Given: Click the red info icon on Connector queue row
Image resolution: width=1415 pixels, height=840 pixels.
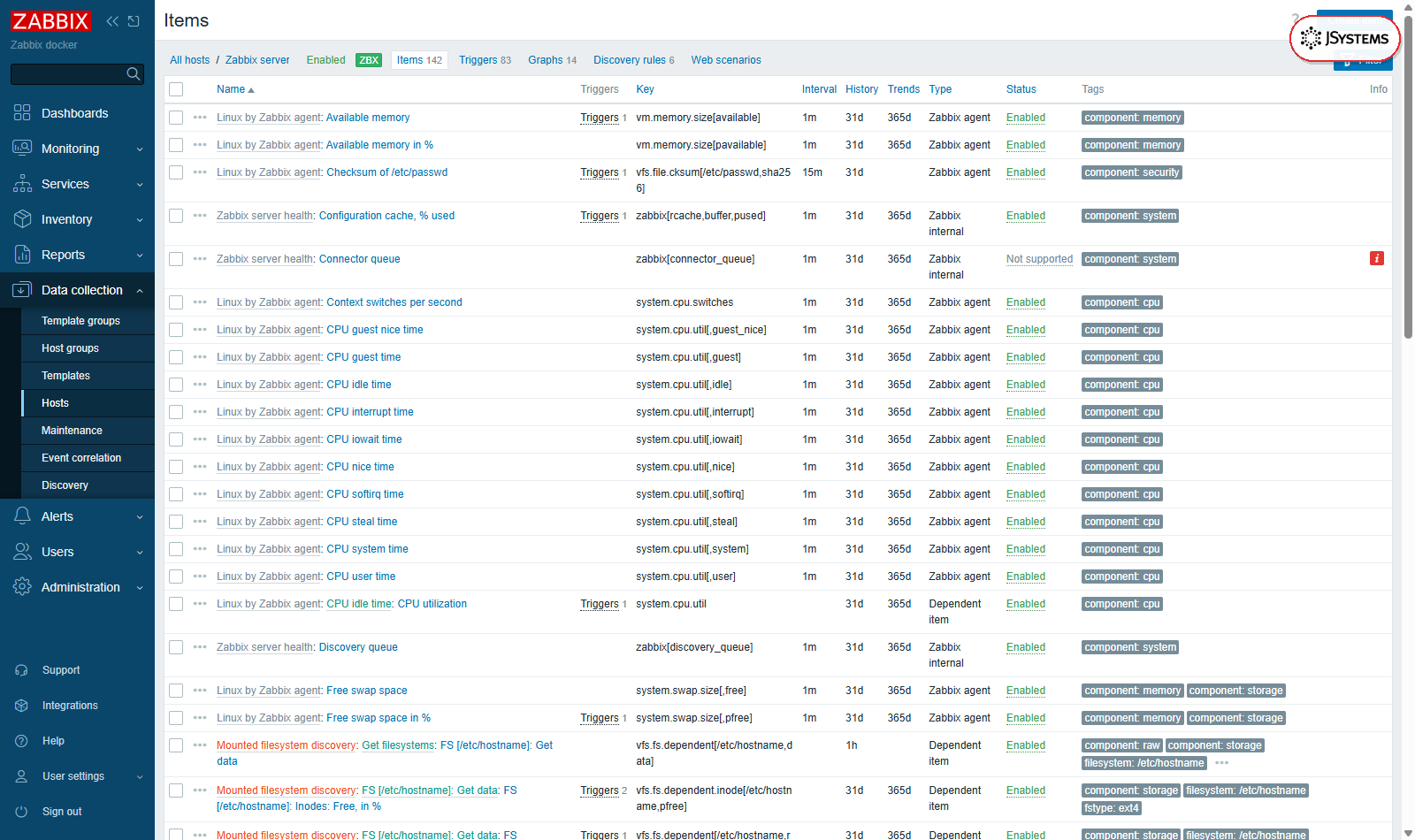Looking at the screenshot, I should pos(1377,258).
